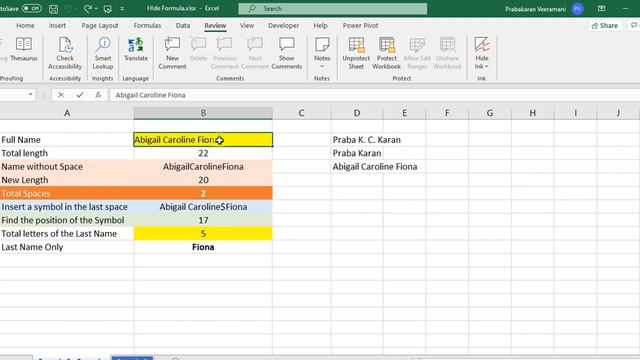Go to Previous Comment
Viewport: 640px width, 360px height.
224,53
